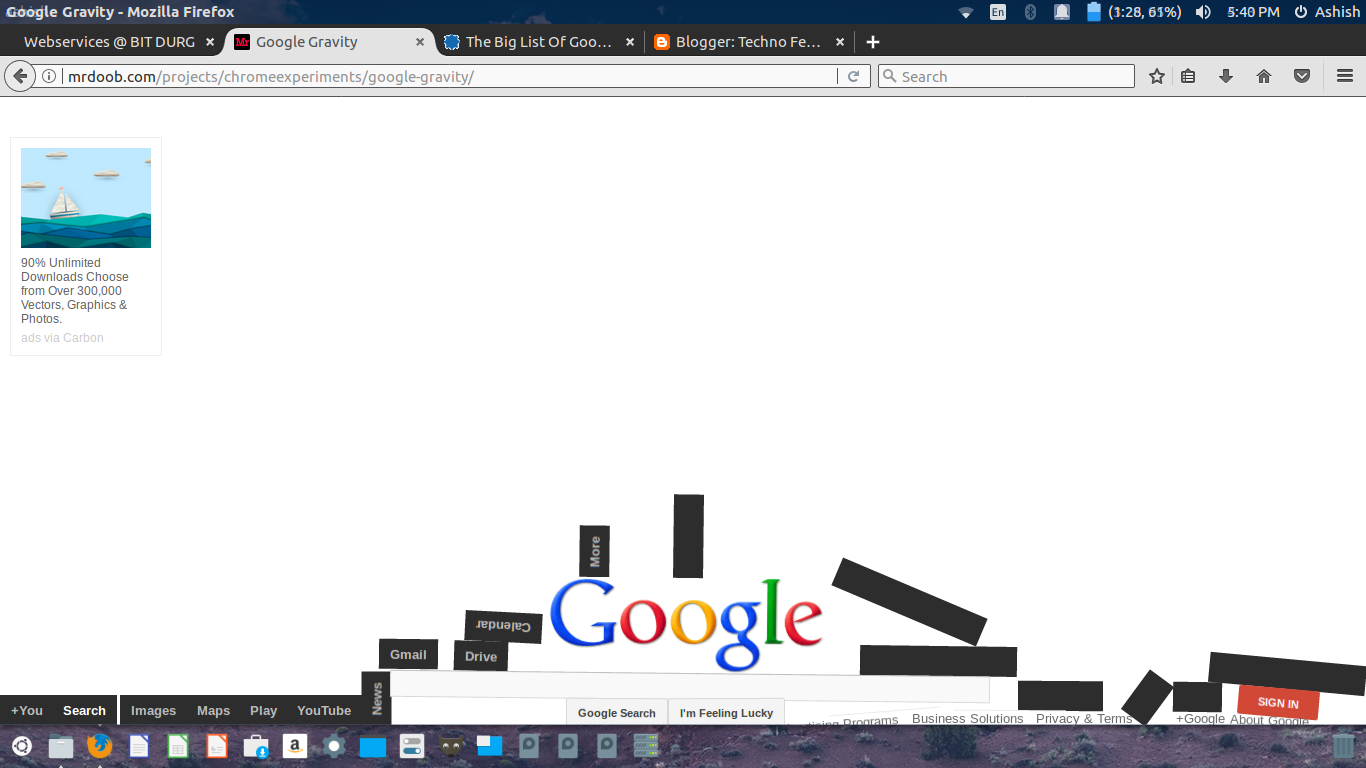Launch LibreOffice Calc from the dock
The height and width of the screenshot is (768, 1366).
coord(178,746)
